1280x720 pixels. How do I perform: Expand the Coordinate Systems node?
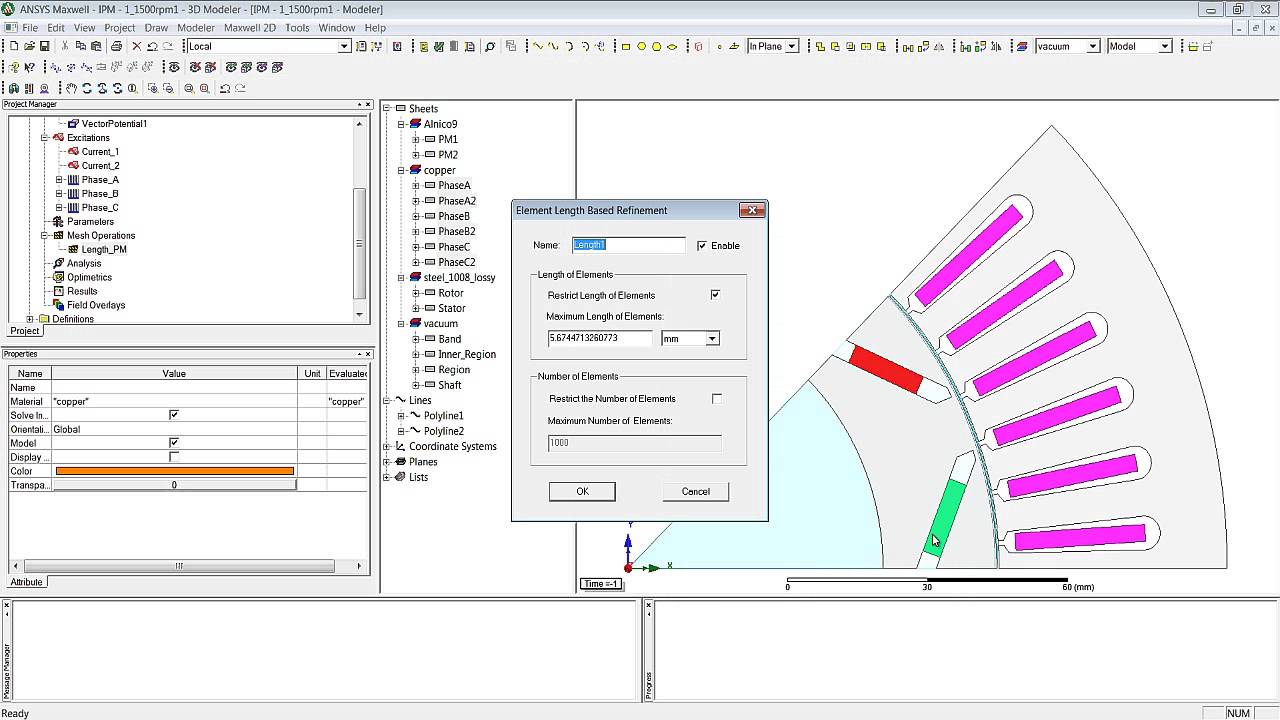pos(387,446)
